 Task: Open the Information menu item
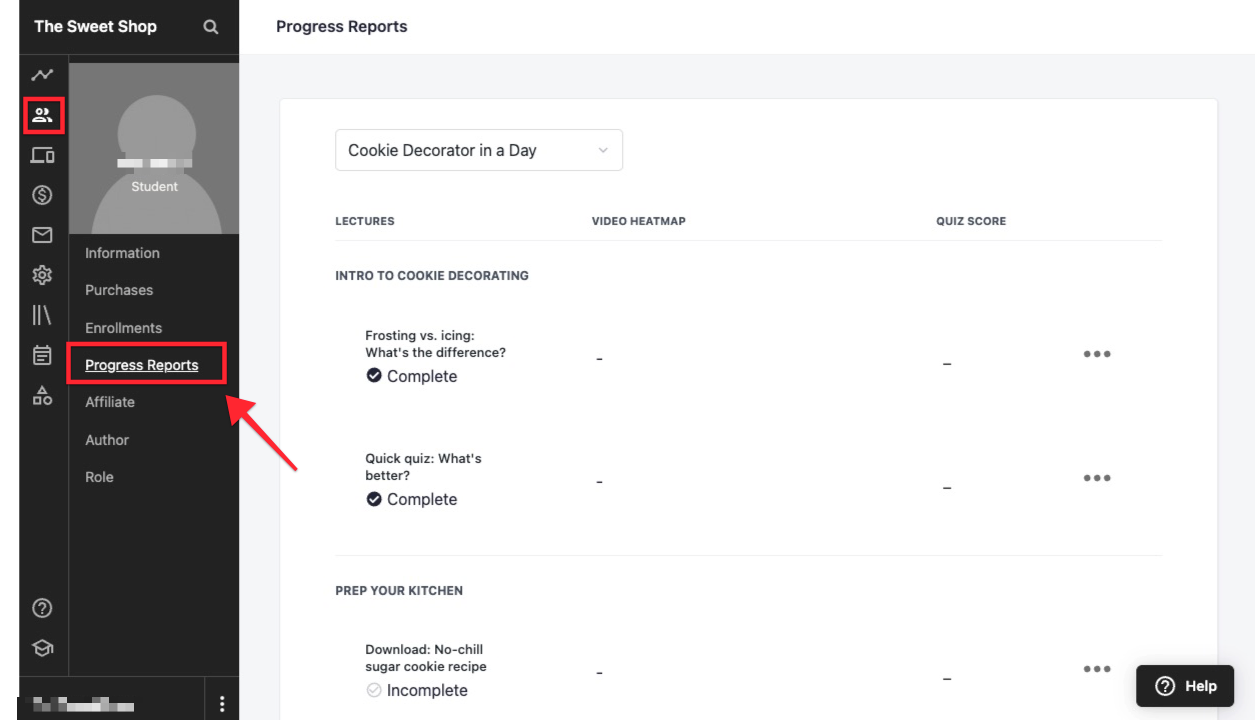point(122,253)
